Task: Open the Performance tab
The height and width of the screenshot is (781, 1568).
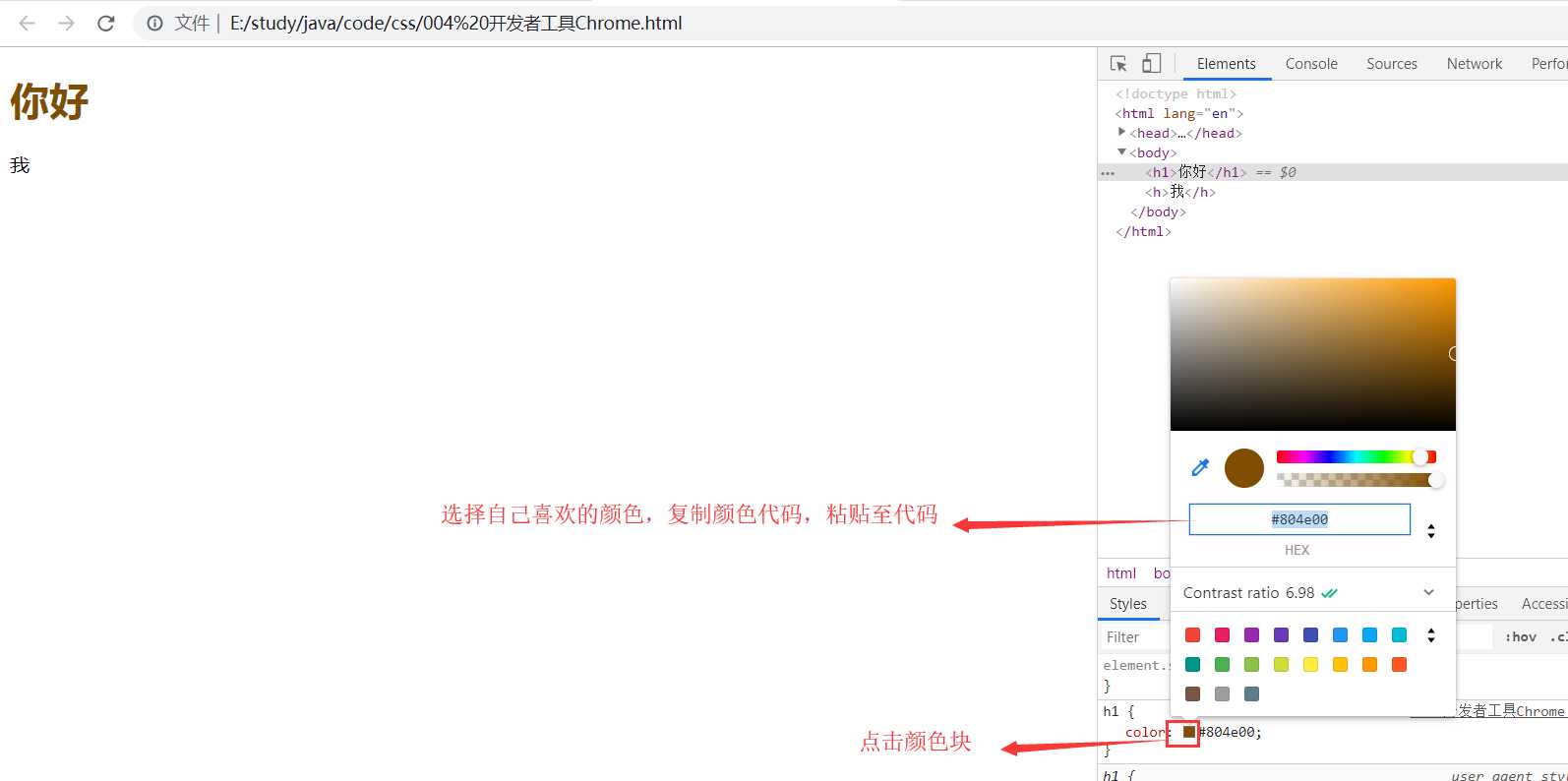Action: (x=1549, y=64)
